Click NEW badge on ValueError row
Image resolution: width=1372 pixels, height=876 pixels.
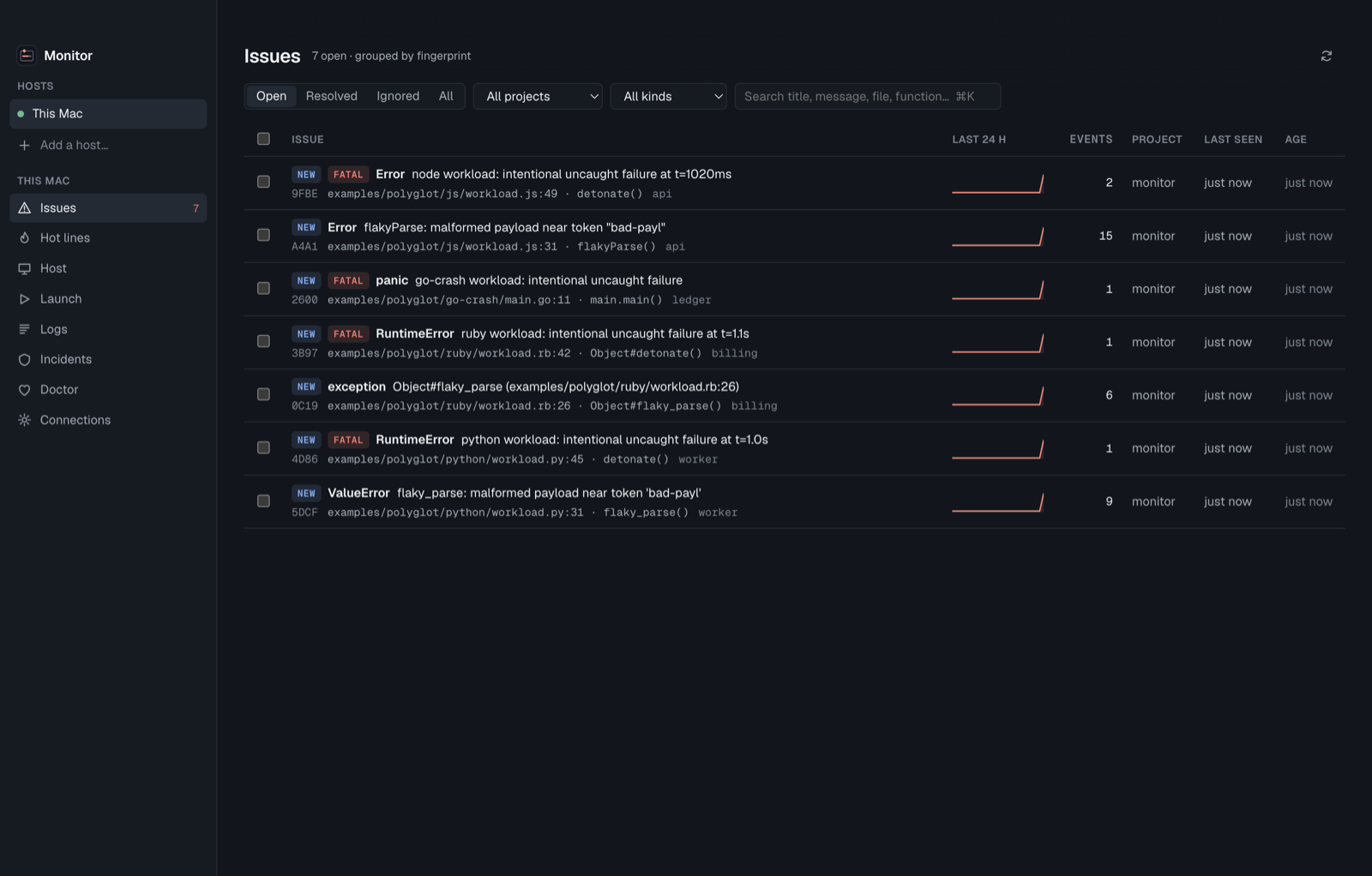[306, 493]
